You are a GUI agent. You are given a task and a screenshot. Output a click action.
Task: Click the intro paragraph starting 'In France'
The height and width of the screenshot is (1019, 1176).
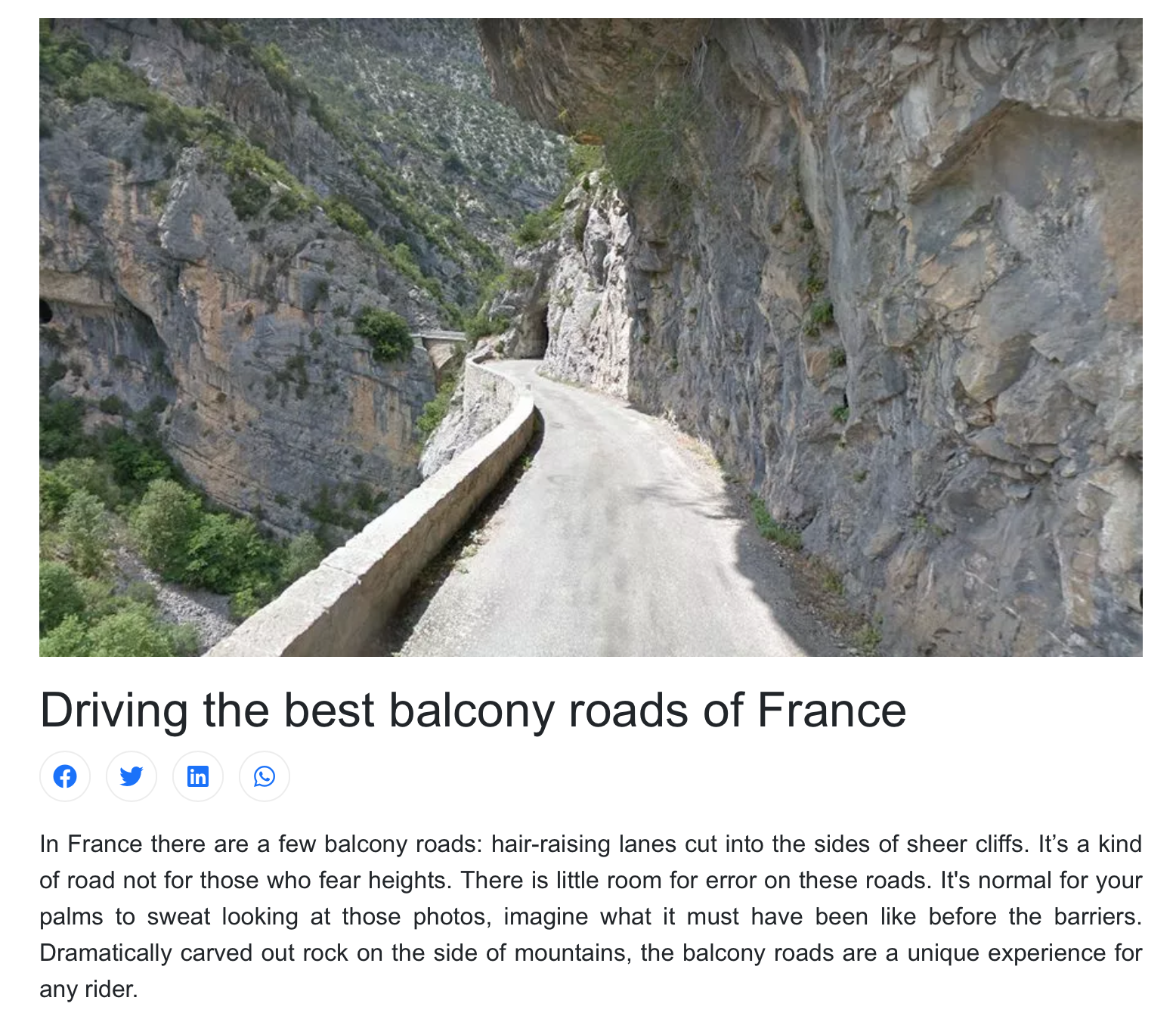tap(591, 916)
